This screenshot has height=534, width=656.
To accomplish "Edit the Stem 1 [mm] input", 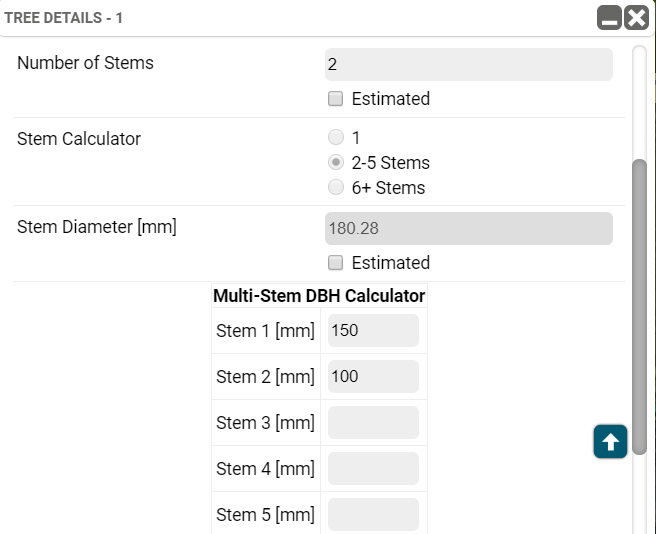I will pos(373,331).
